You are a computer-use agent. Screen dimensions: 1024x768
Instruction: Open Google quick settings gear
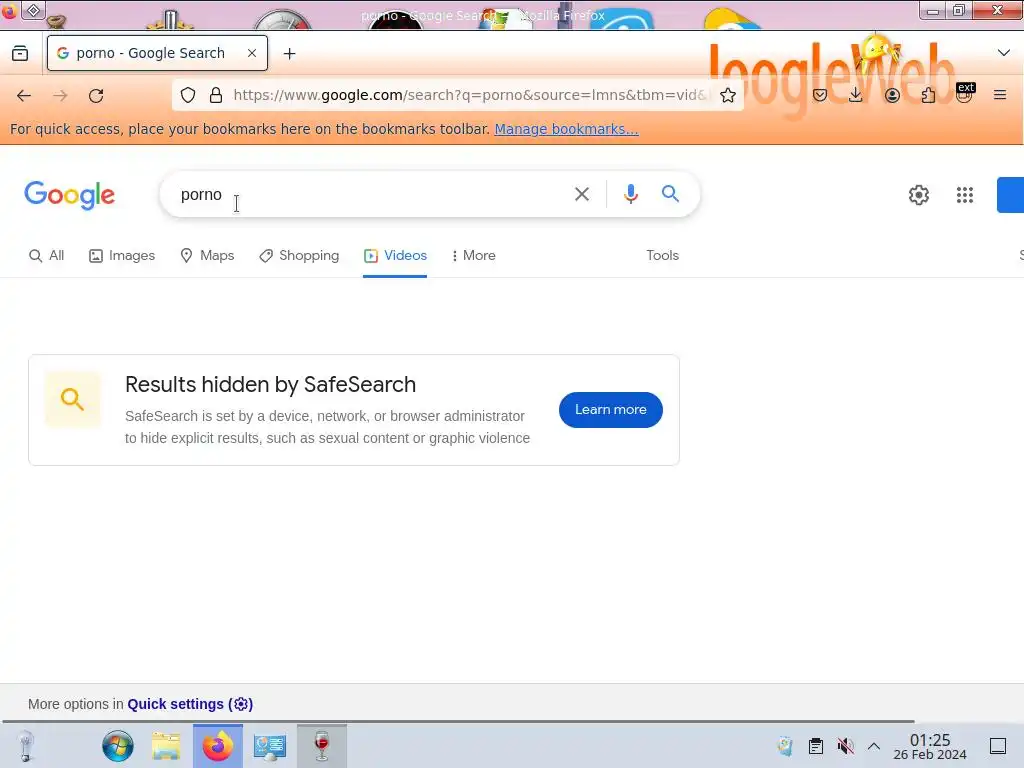919,195
